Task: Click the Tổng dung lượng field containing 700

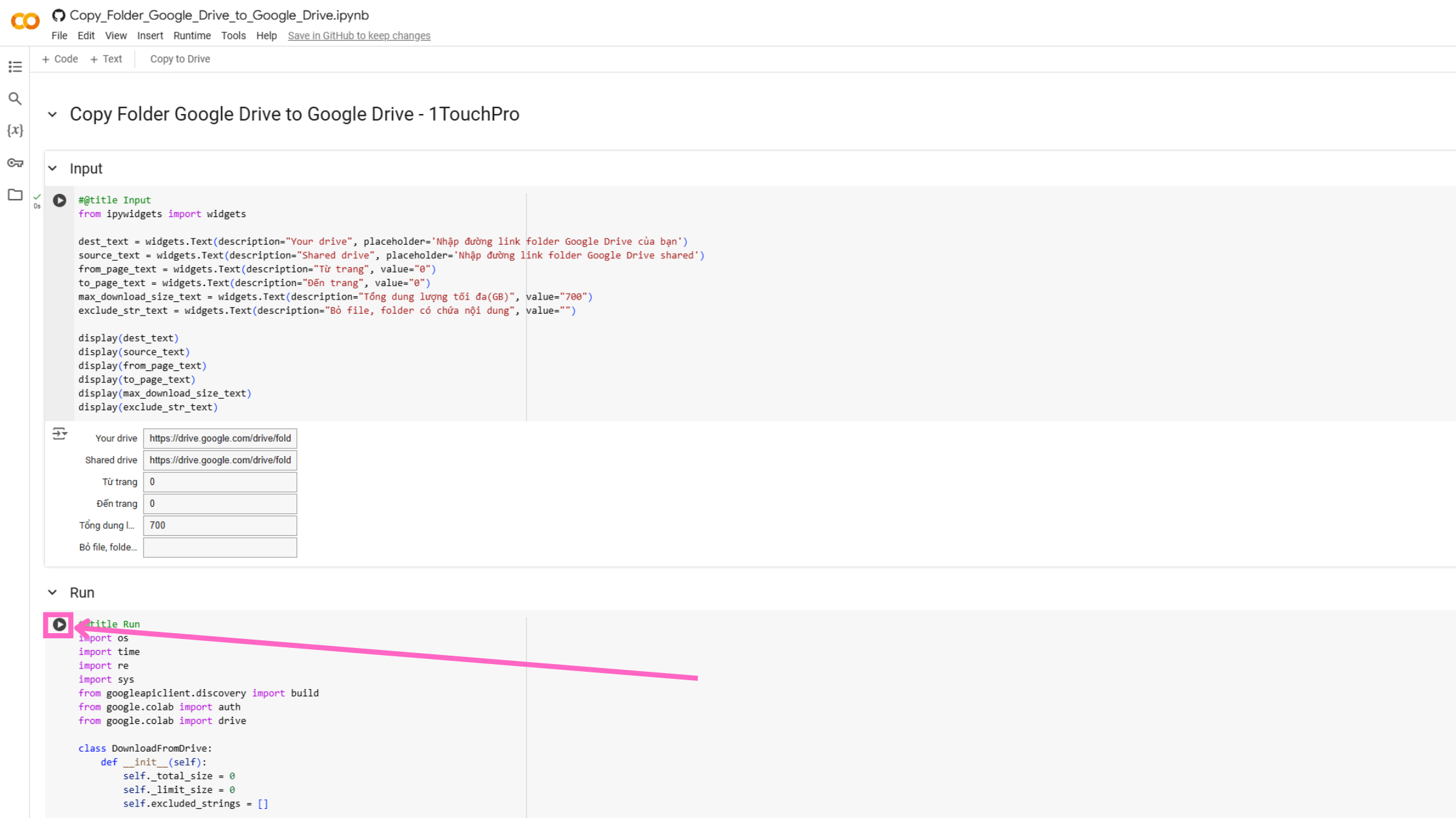Action: [220, 525]
